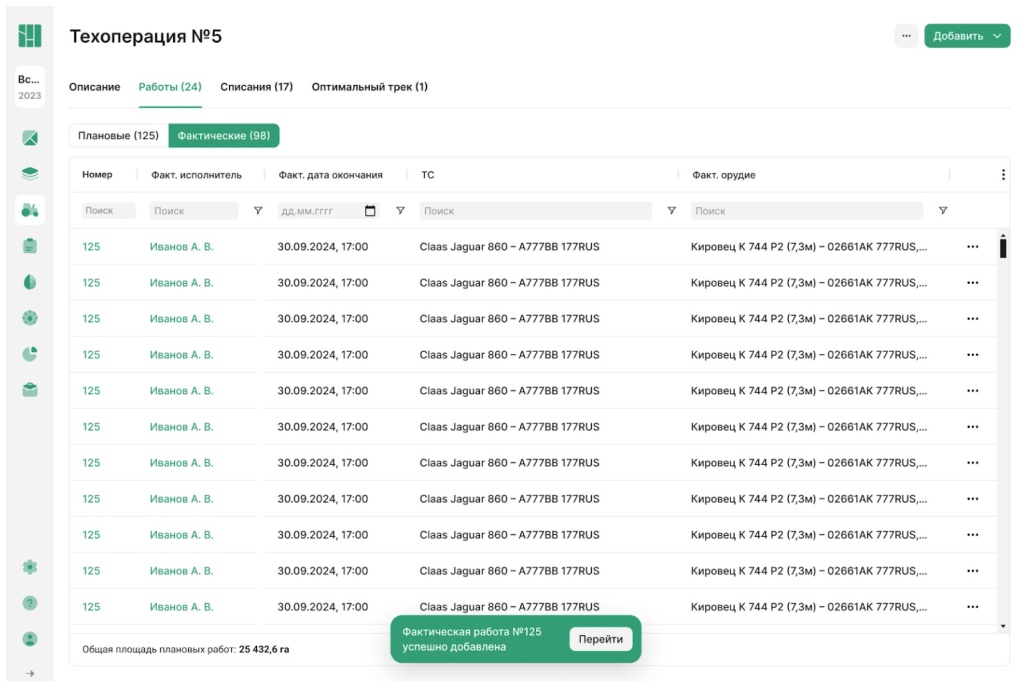Select Фактические (98) toggle

[223, 136]
